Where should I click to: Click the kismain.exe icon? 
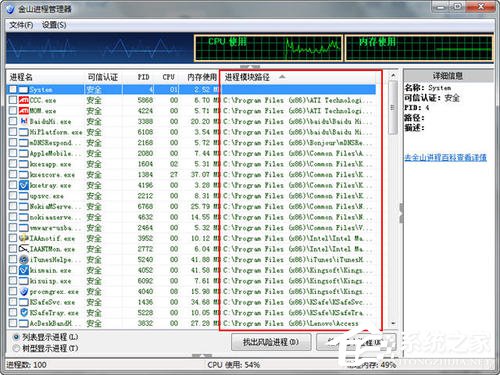point(24,270)
